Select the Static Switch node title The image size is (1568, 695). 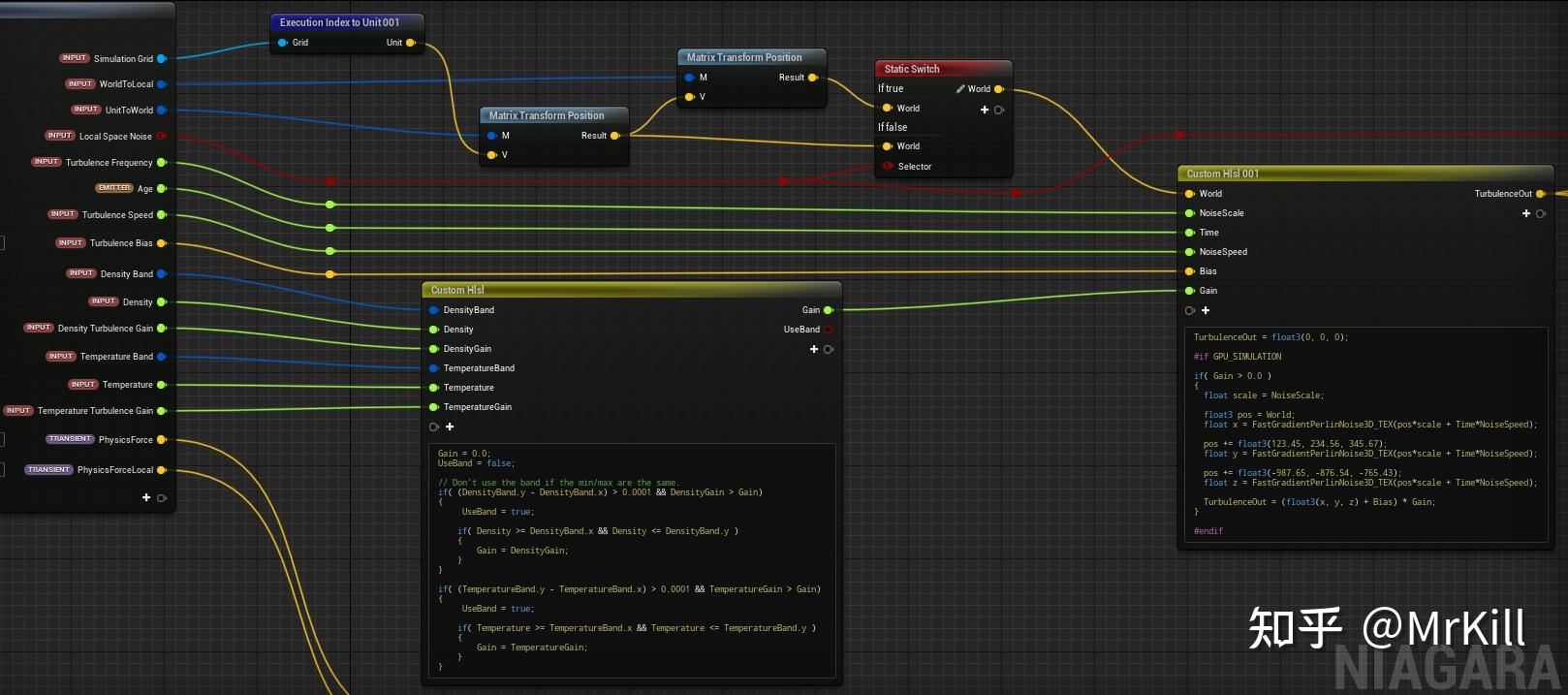click(912, 69)
